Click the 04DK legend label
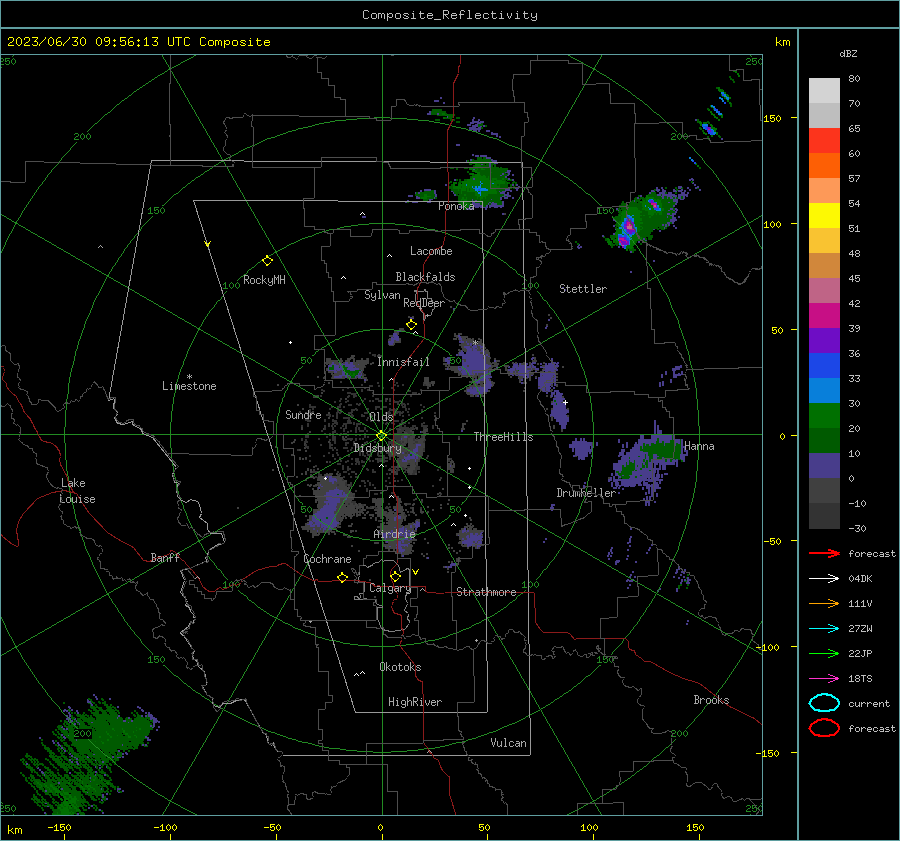Viewport: 900px width, 841px height. 860,578
